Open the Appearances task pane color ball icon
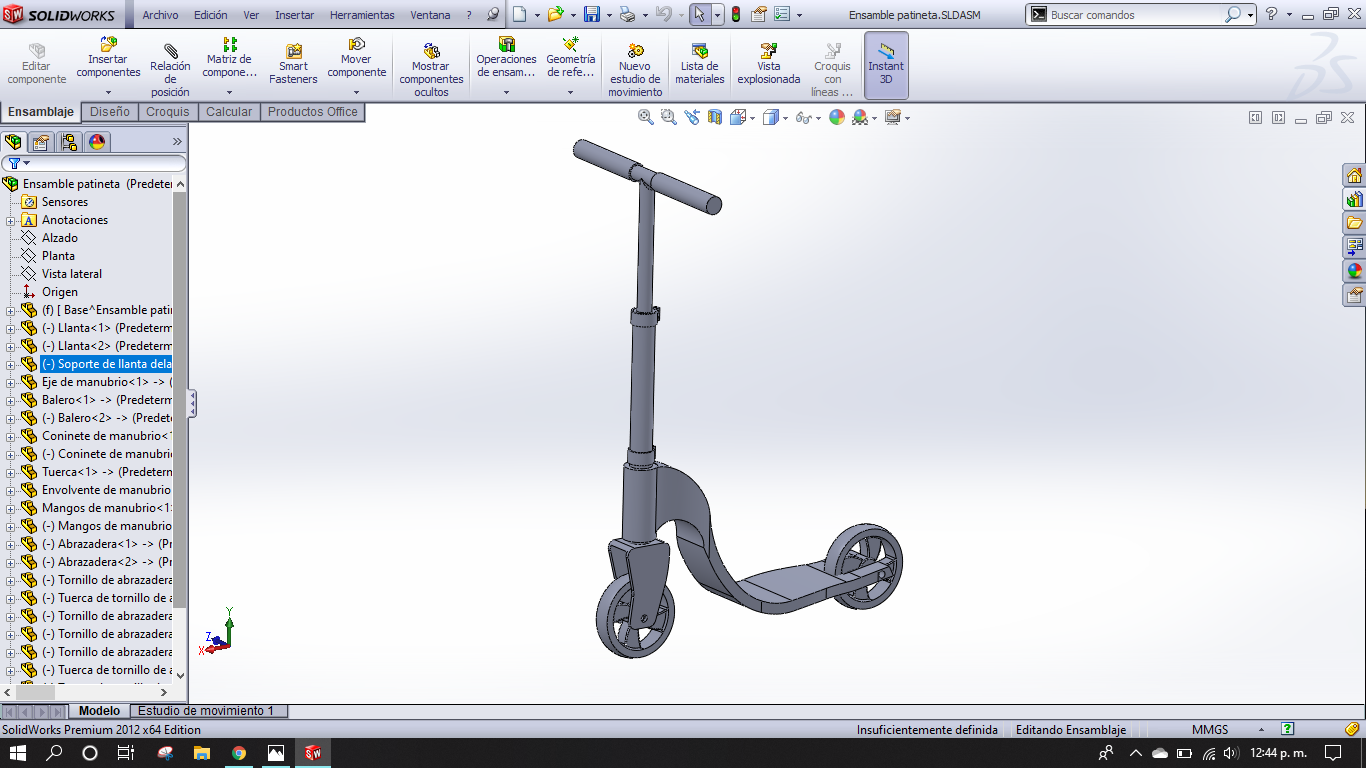This screenshot has height=768, width=1366. click(1354, 271)
